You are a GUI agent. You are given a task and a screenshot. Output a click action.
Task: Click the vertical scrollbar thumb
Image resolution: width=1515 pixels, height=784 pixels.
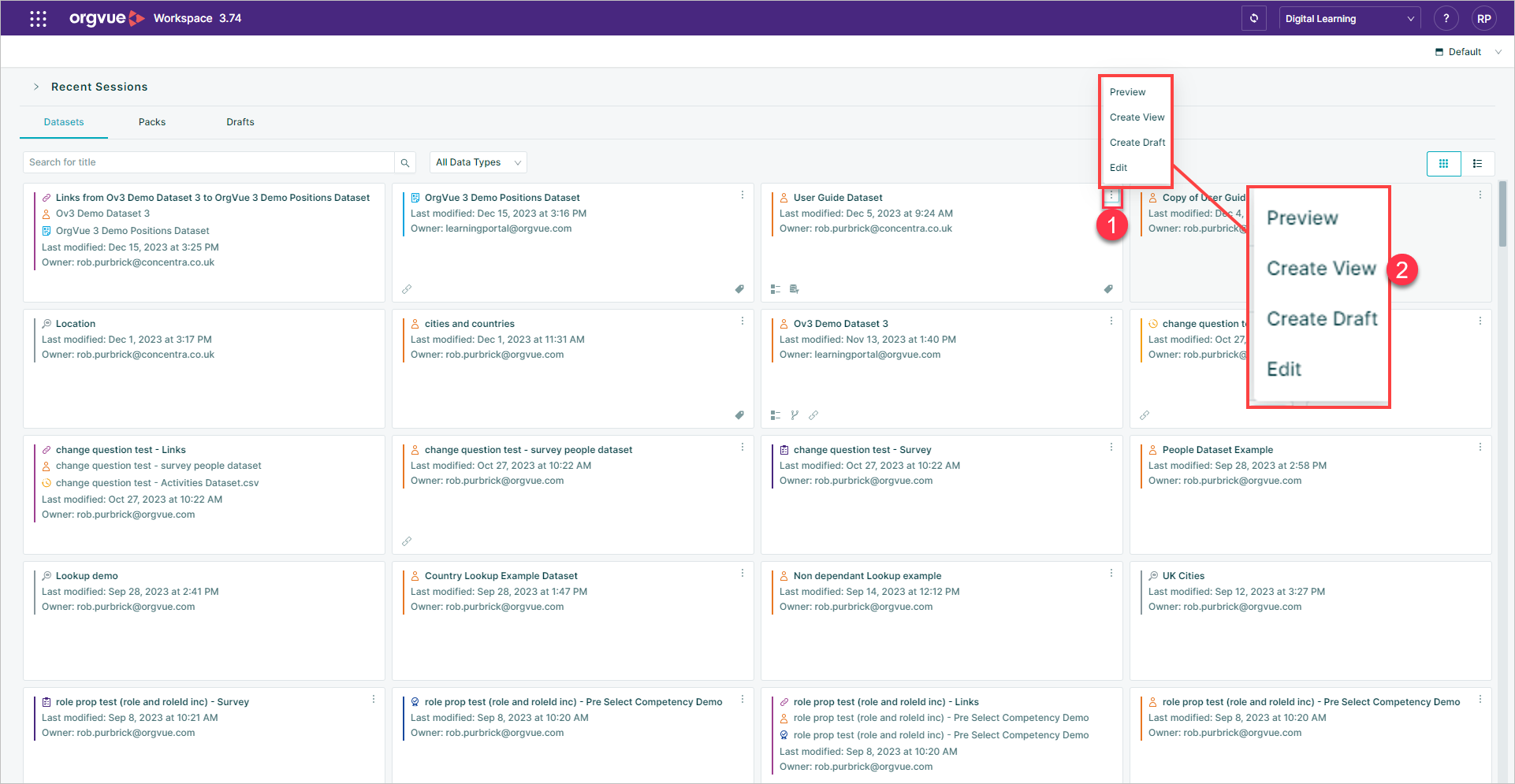click(1502, 214)
